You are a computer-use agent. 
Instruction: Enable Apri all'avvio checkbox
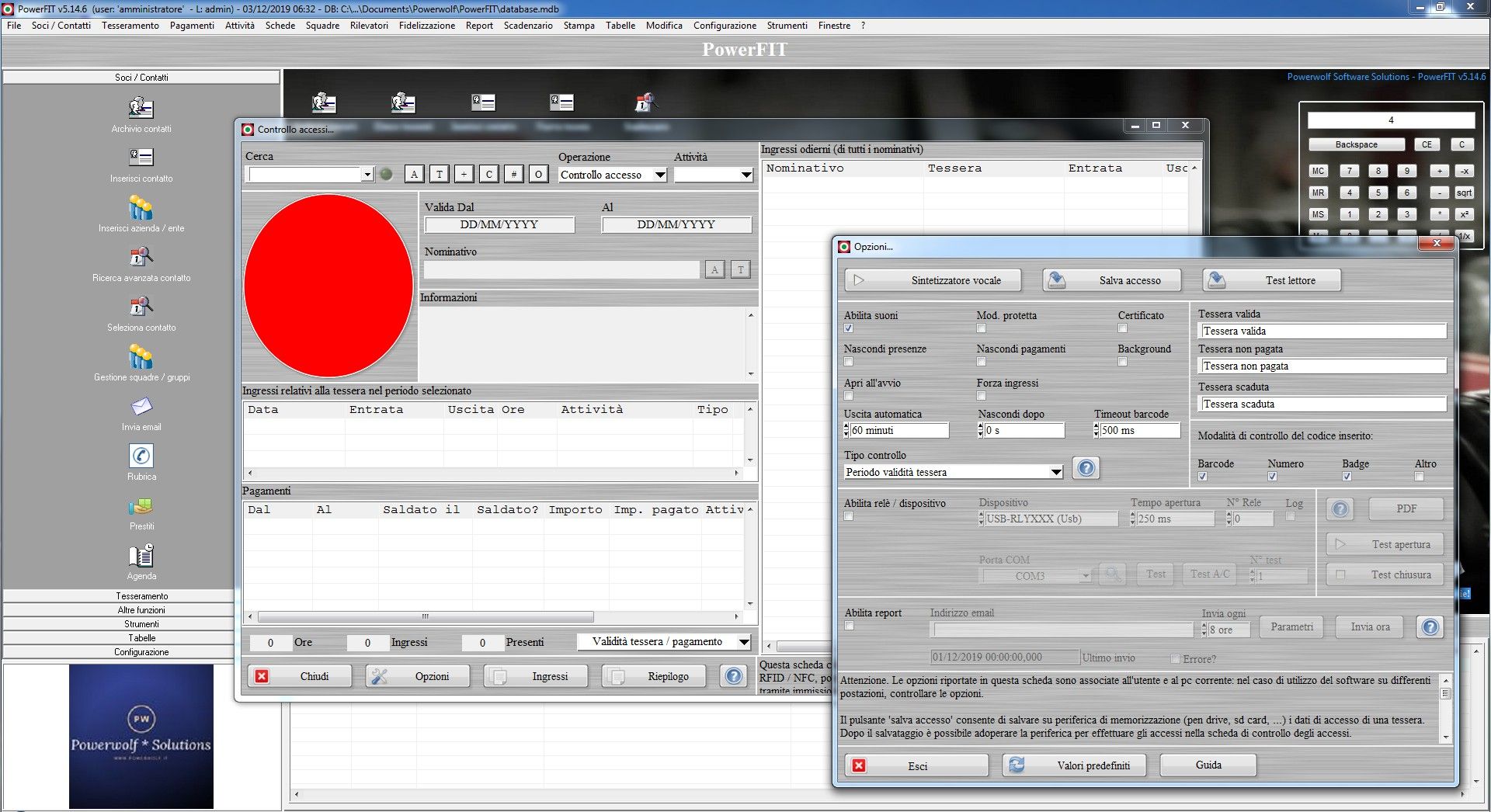coord(849,396)
